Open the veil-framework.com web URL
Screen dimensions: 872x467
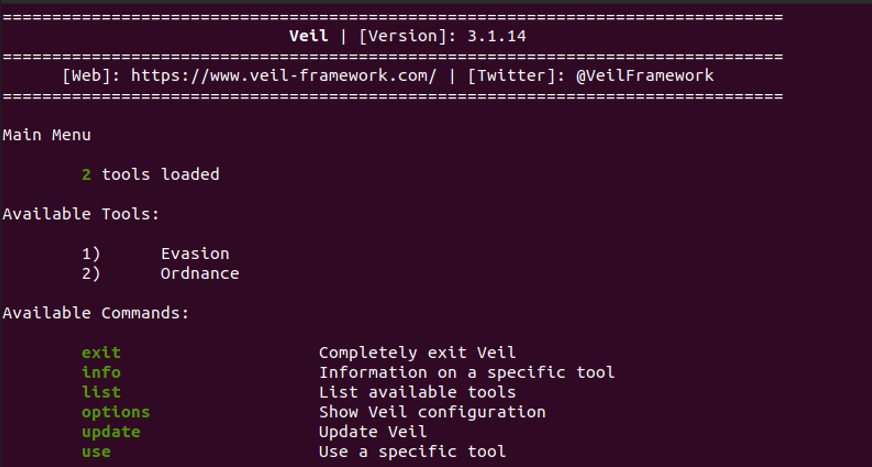(x=284, y=76)
